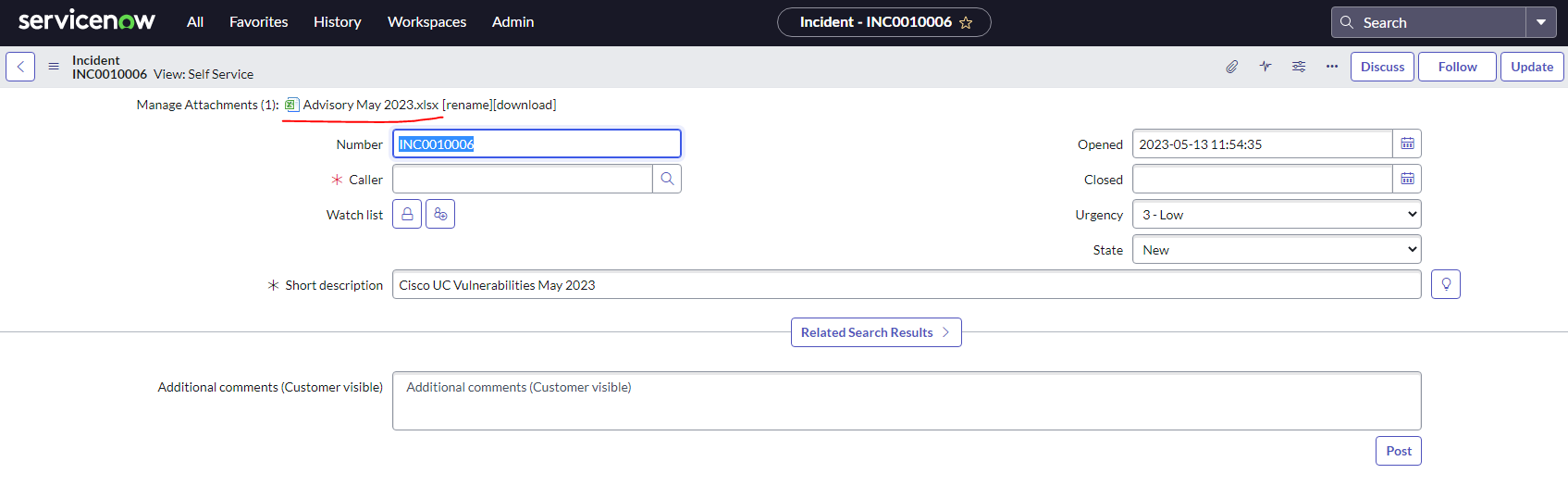Screen dimensions: 1568x486
Task: Open the more options ellipsis menu
Action: click(1332, 67)
